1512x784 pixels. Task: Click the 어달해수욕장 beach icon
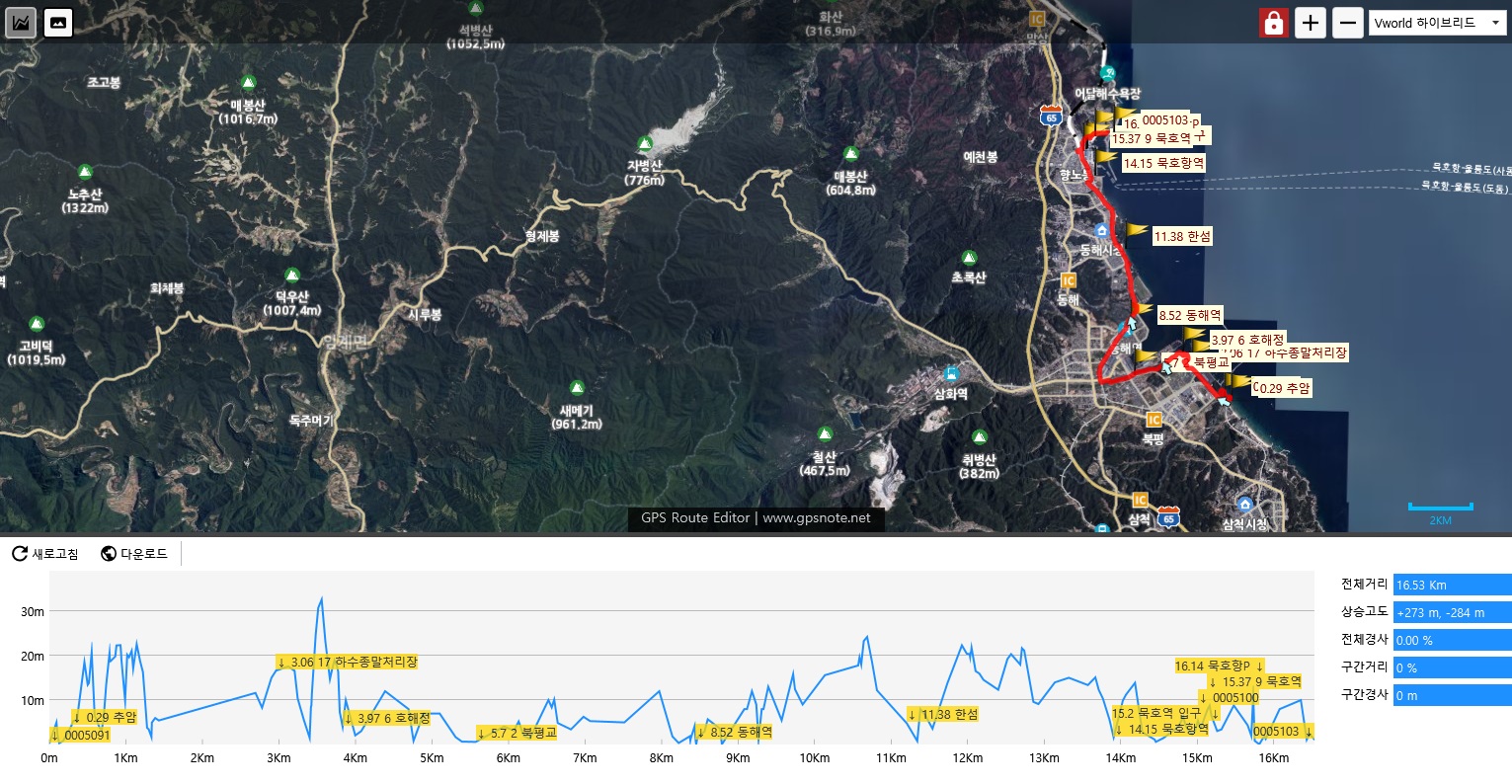[1108, 73]
